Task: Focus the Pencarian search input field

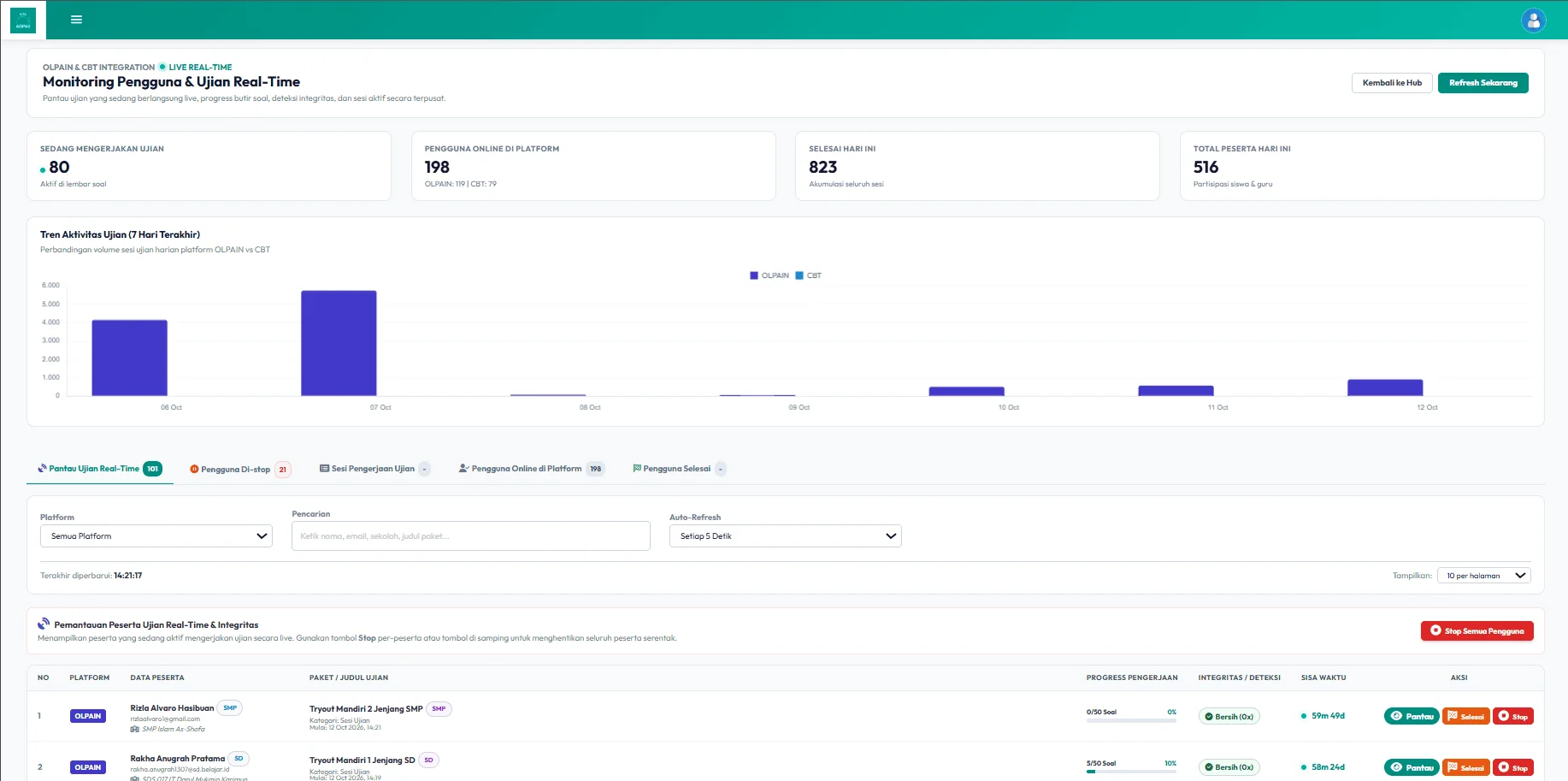Action: pyautogui.click(x=470, y=536)
